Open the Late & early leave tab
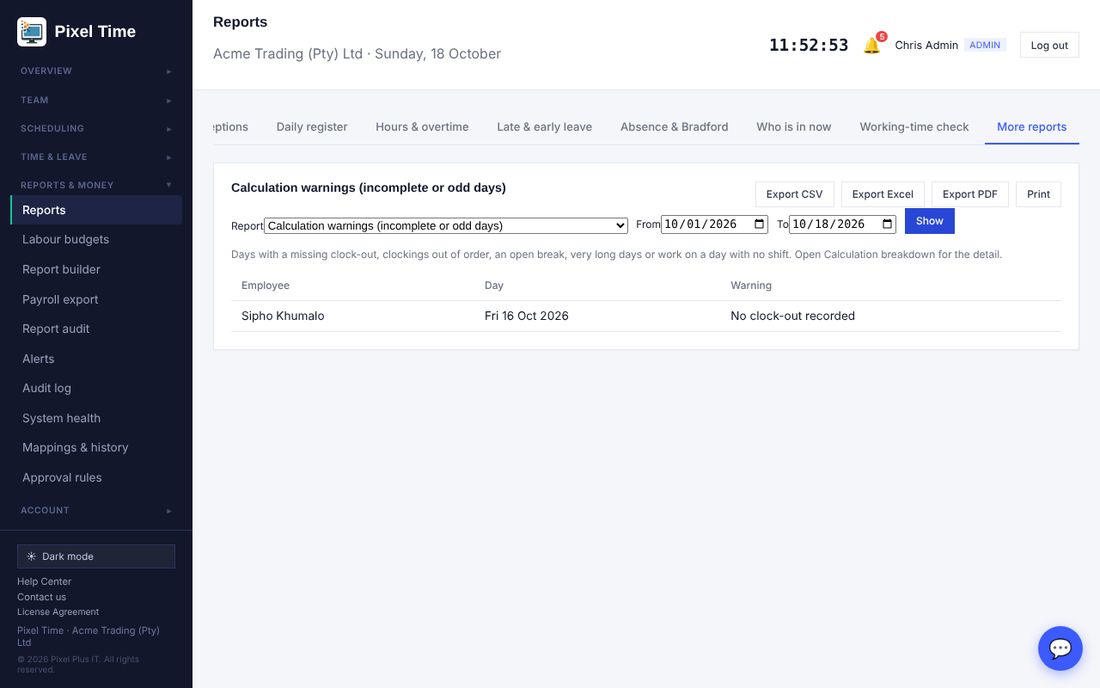The height and width of the screenshot is (688, 1100). click(544, 127)
